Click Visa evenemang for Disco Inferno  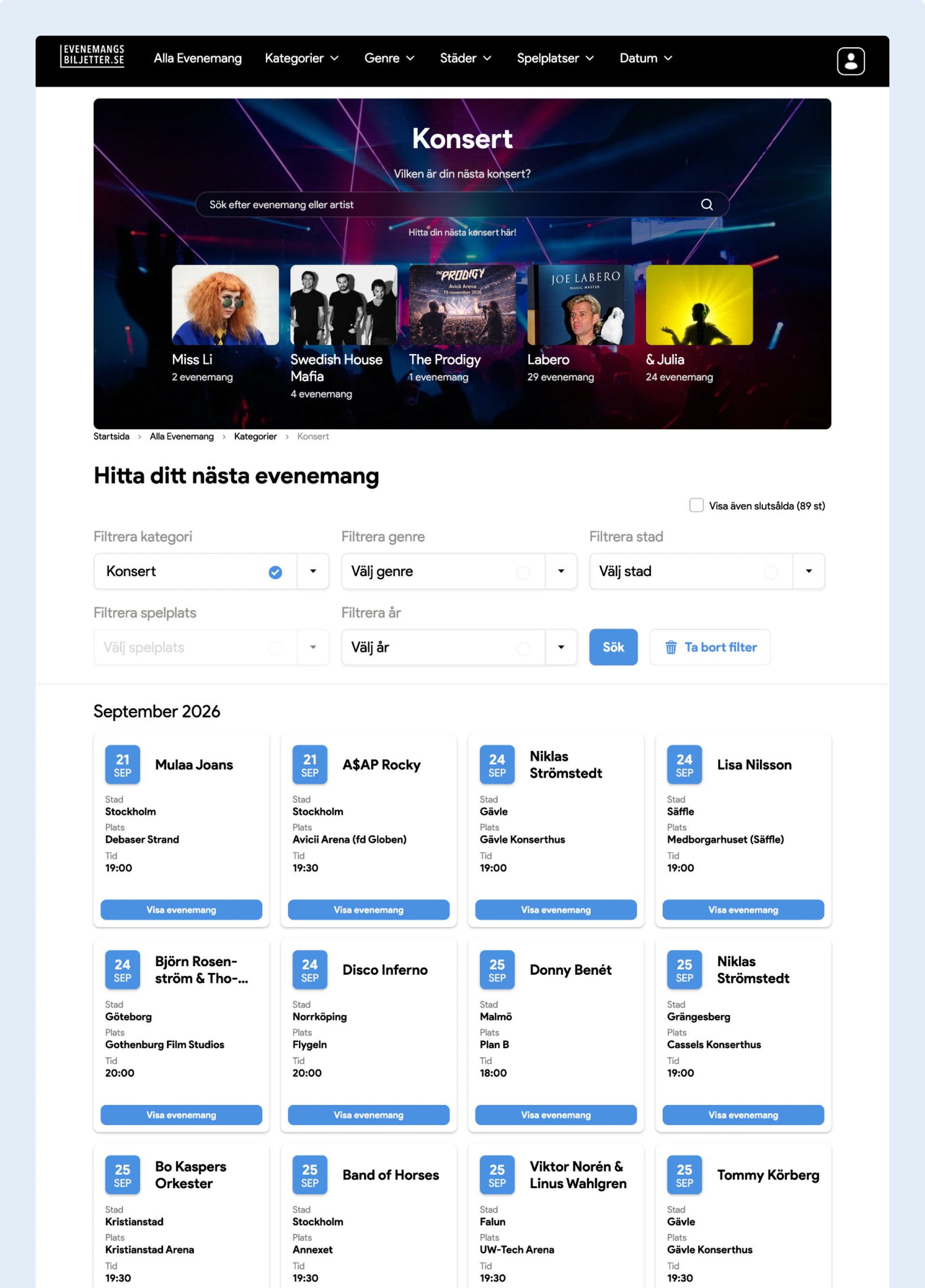(369, 1115)
